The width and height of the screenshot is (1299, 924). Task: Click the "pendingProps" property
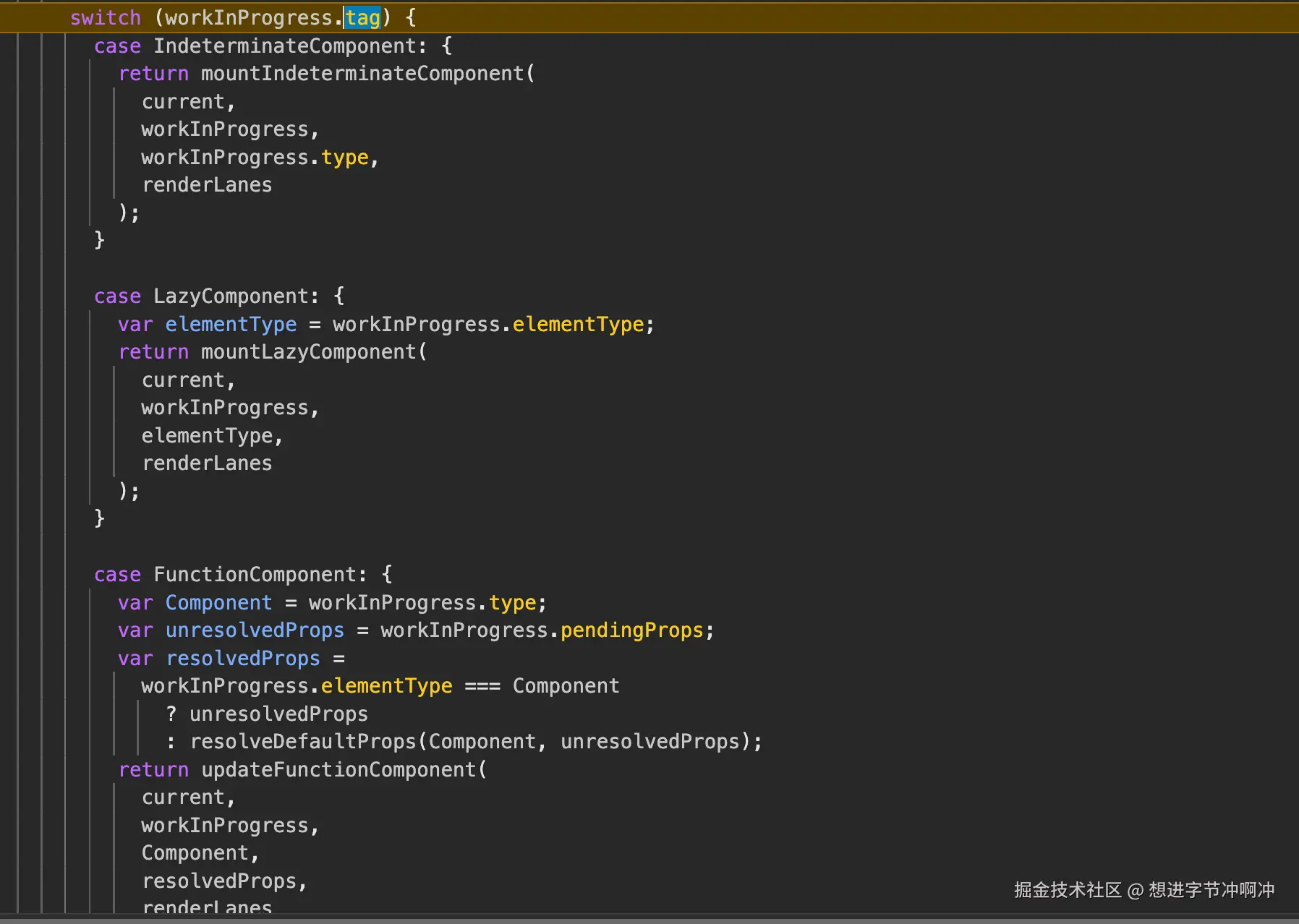pos(631,630)
